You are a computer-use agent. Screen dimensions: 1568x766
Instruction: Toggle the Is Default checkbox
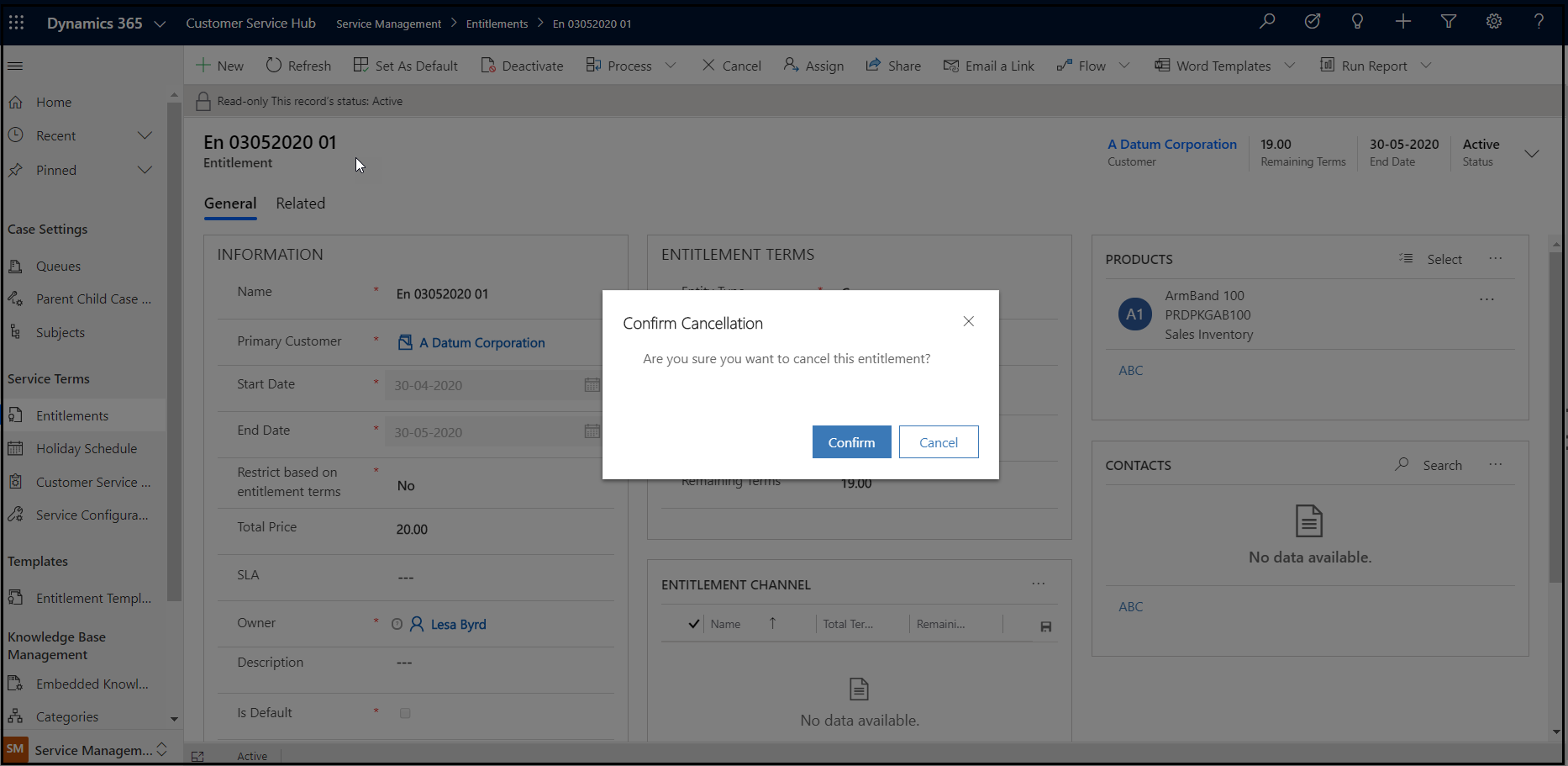pyautogui.click(x=405, y=713)
